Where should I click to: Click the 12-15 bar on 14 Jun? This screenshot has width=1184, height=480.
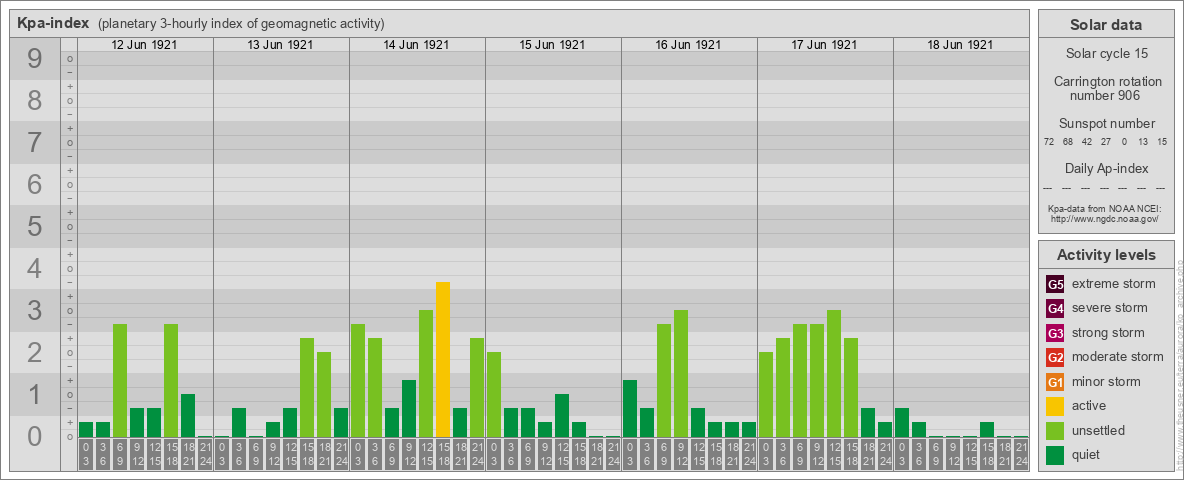click(x=426, y=374)
